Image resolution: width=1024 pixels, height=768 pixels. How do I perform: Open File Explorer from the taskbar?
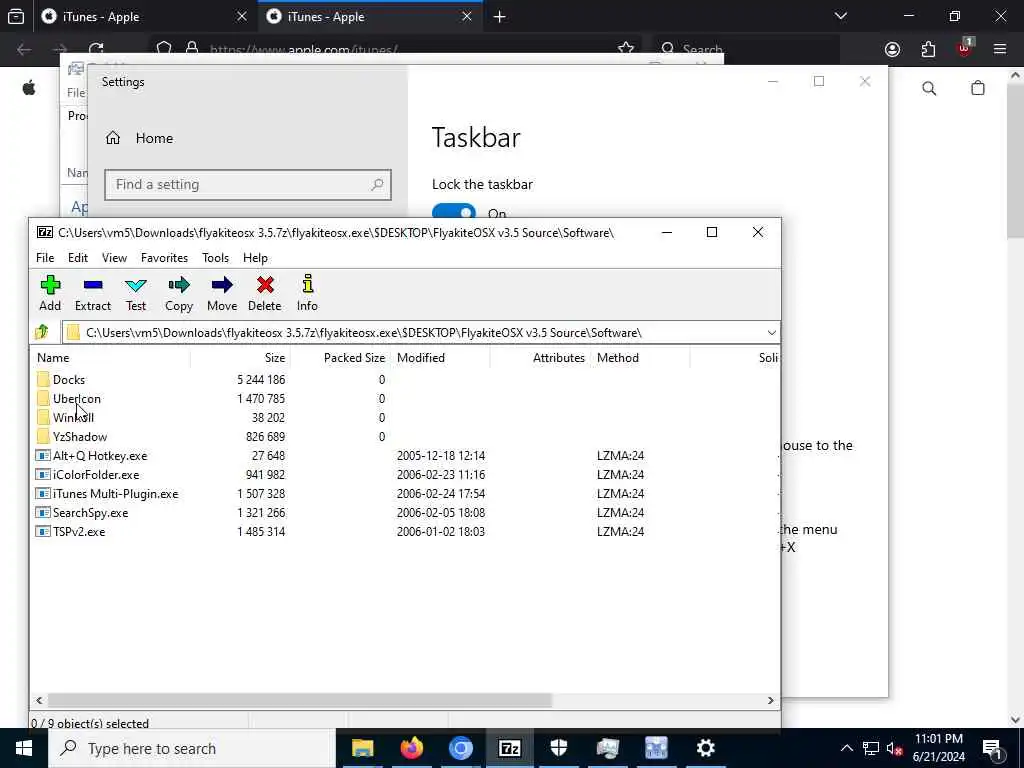pyautogui.click(x=362, y=748)
